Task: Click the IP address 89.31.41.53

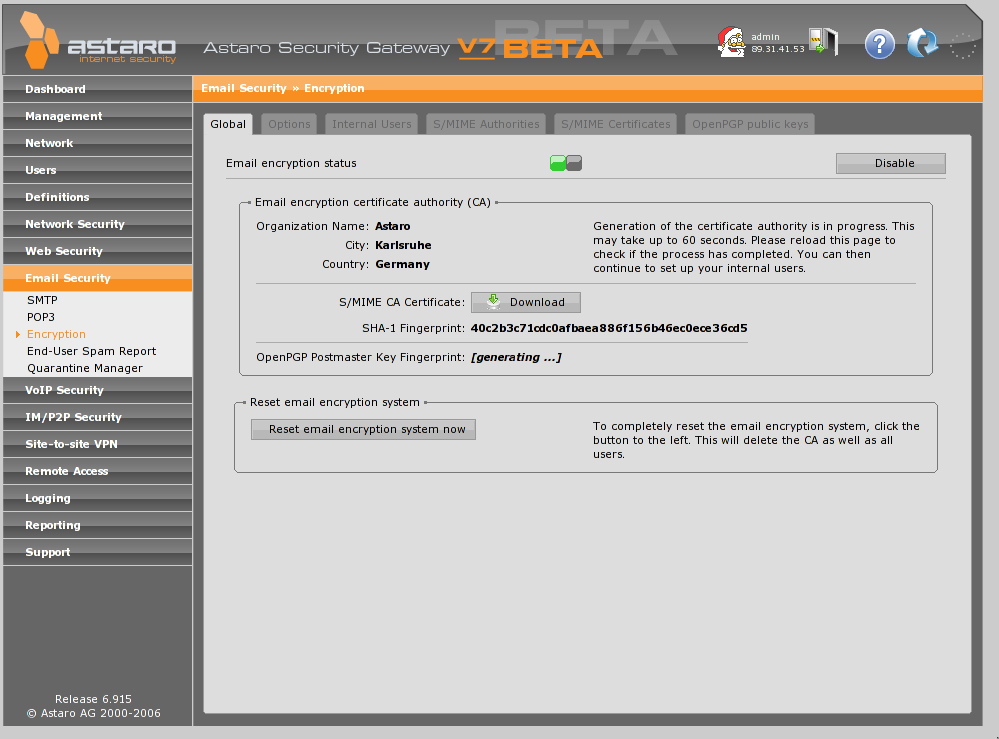Action: tap(778, 49)
